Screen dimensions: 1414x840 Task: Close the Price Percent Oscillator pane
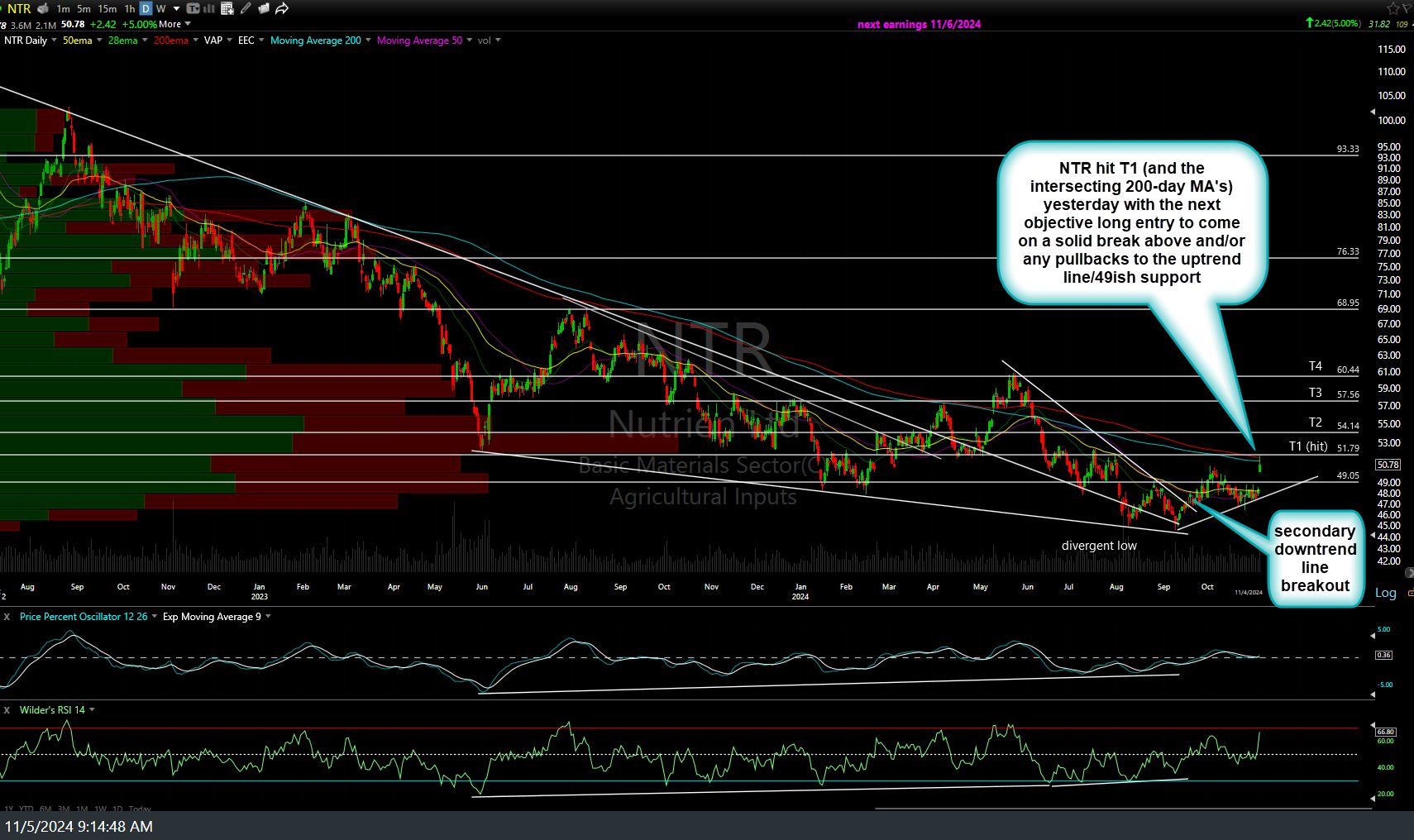coord(7,617)
